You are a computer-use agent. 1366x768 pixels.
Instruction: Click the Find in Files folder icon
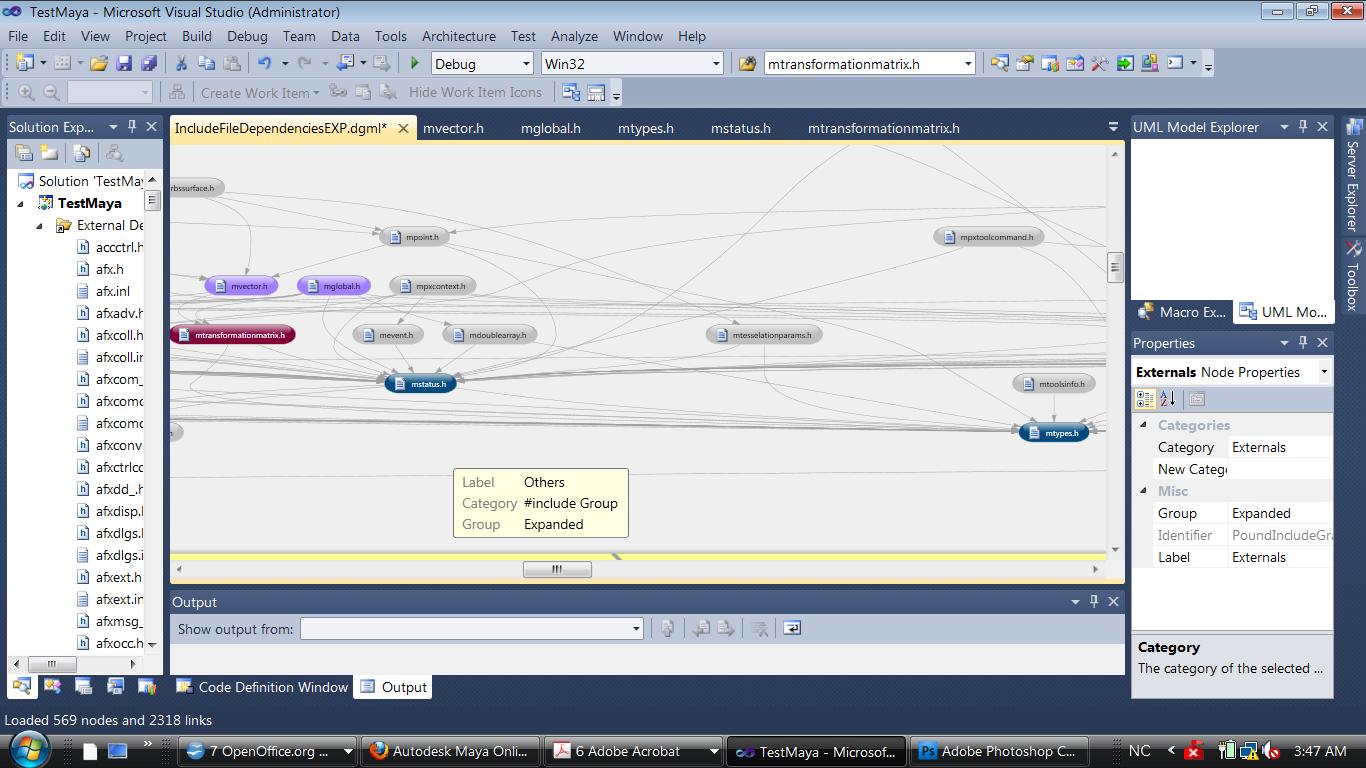[x=747, y=63]
